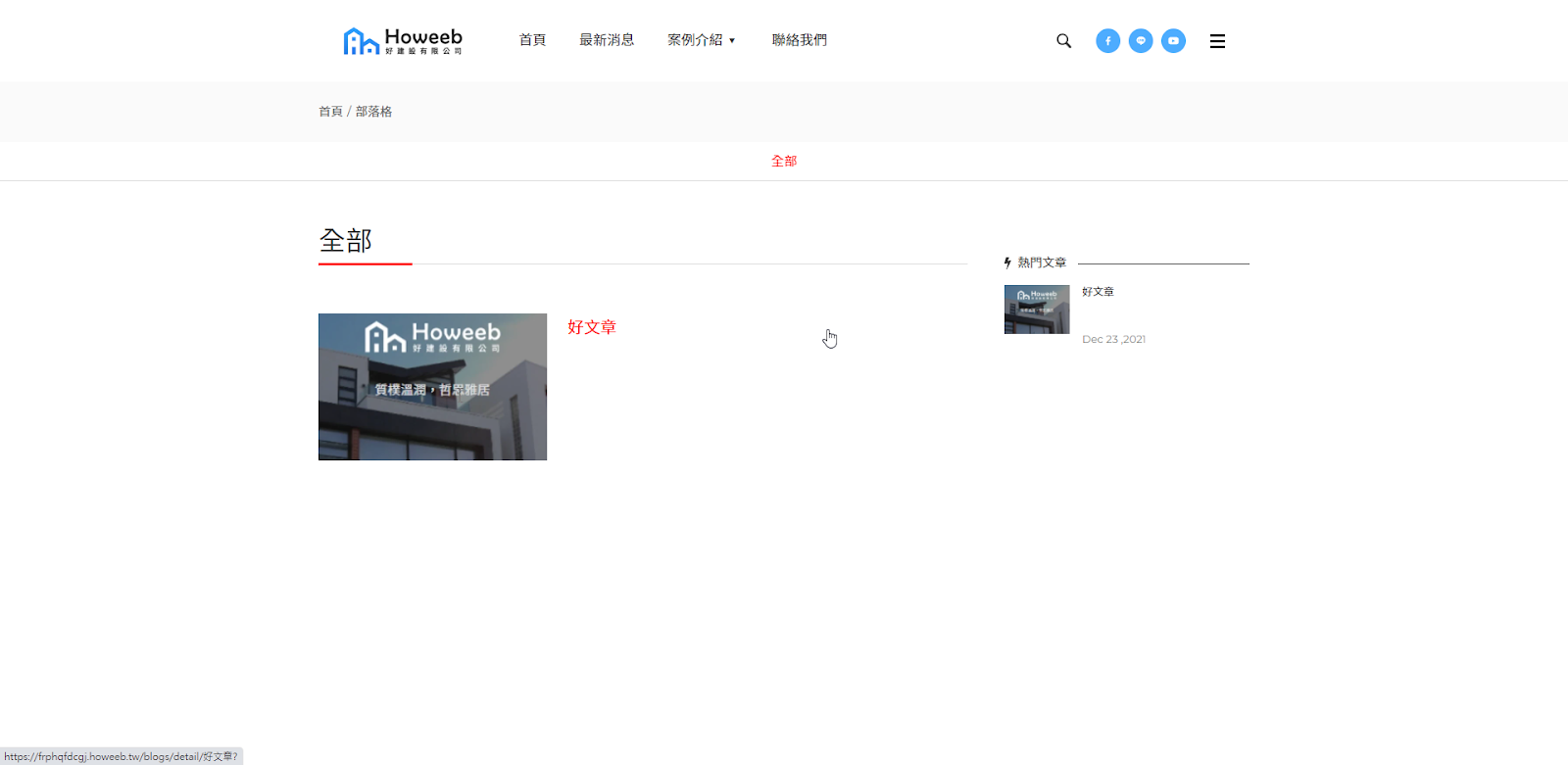This screenshot has width=1568, height=765.
Task: Click 部落格 breadcrumb link
Action: [373, 112]
